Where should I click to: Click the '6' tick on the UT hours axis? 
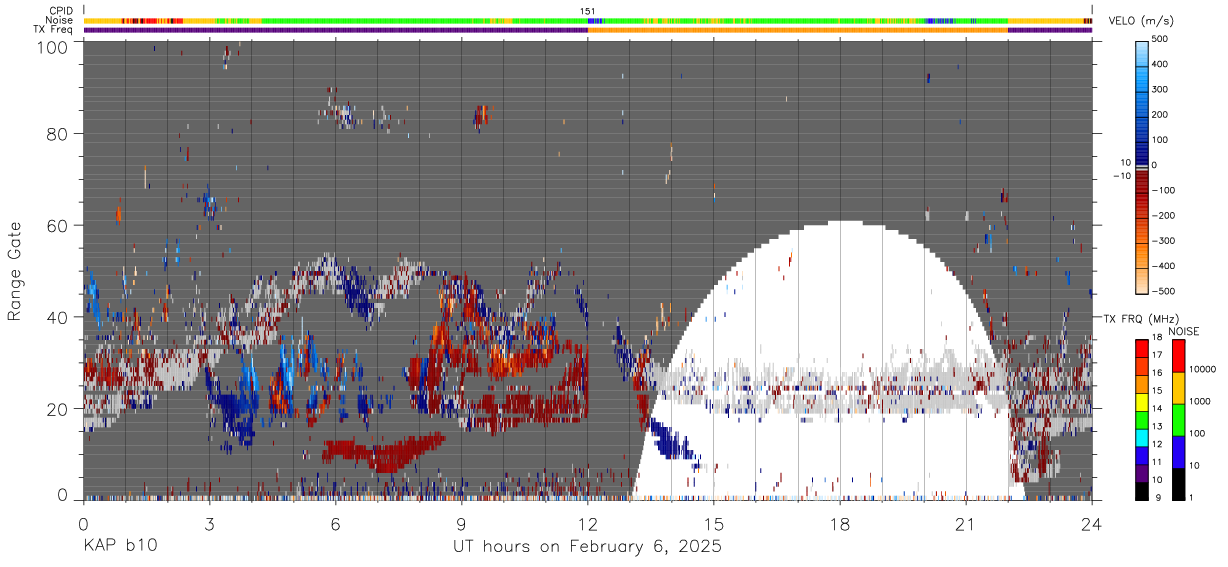point(335,524)
